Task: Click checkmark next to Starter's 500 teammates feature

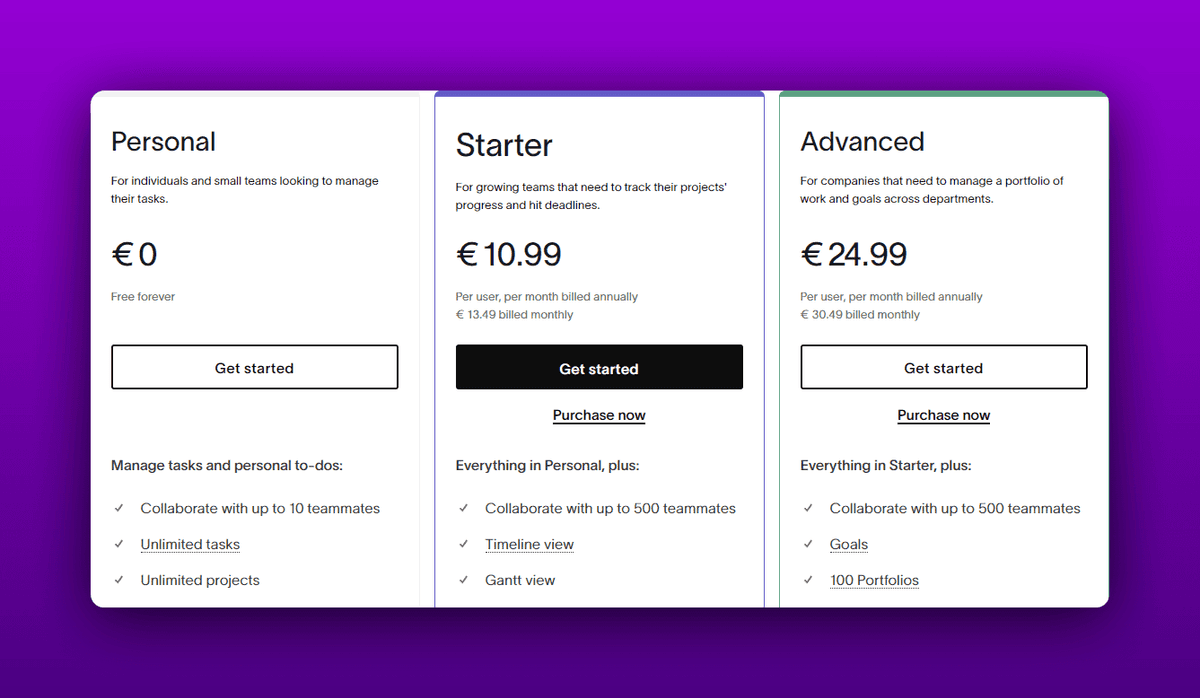Action: coord(464,508)
